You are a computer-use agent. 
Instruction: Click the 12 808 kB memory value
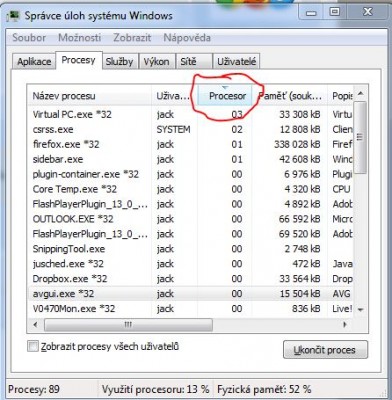pyautogui.click(x=299, y=129)
